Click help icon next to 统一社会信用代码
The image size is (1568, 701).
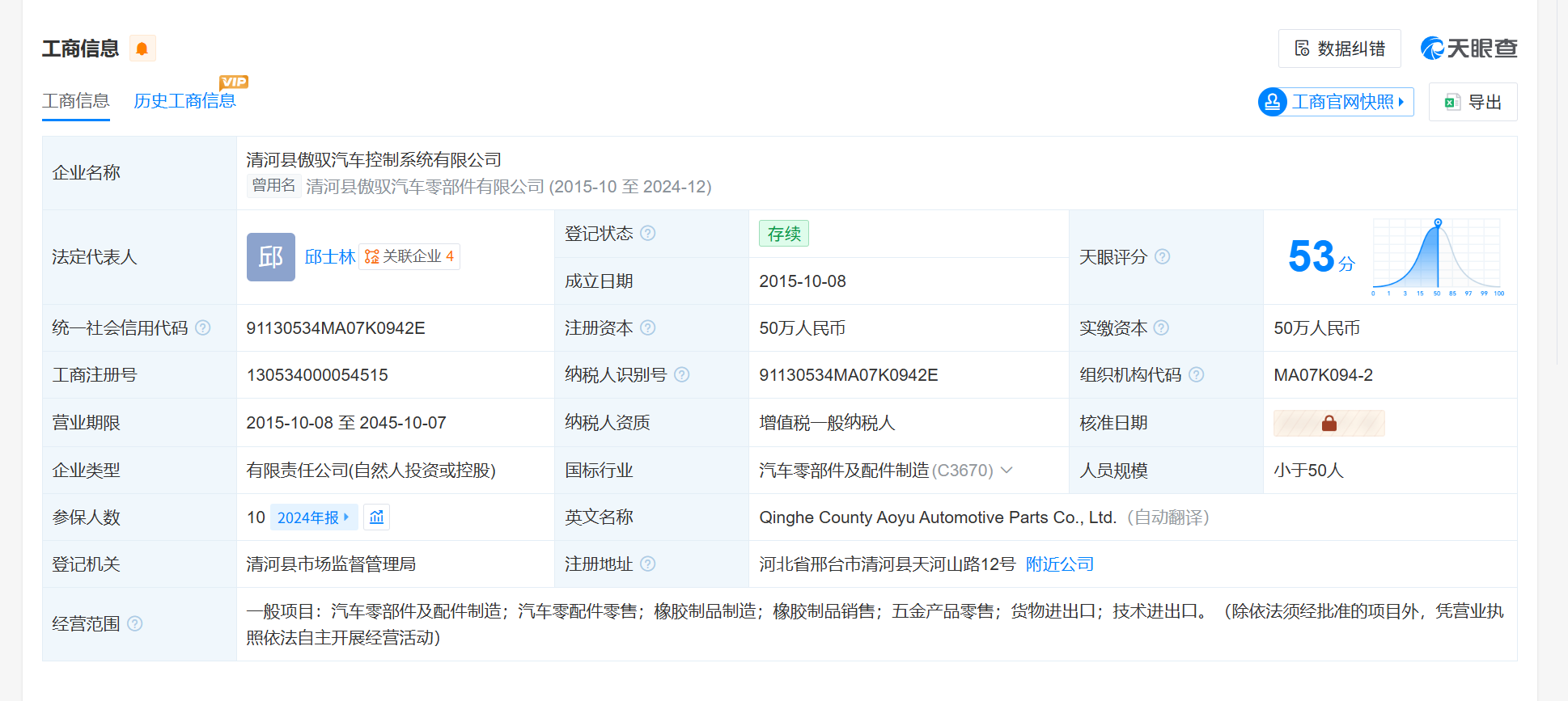(x=203, y=328)
